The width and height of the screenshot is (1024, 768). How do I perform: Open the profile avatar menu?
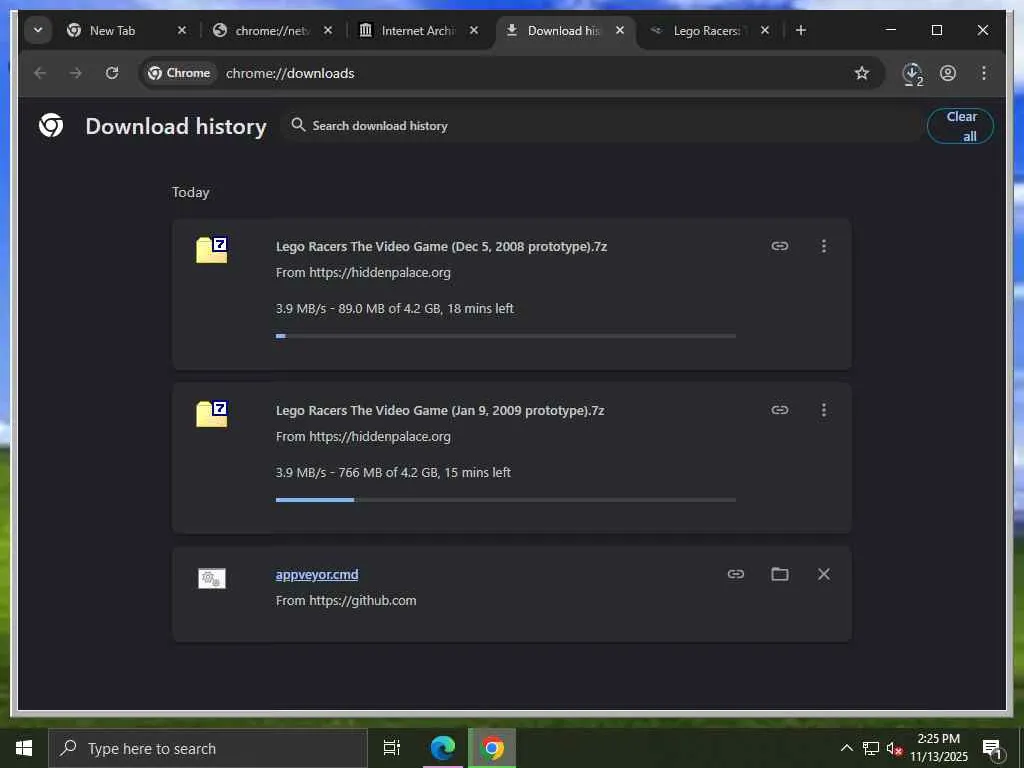[x=948, y=73]
